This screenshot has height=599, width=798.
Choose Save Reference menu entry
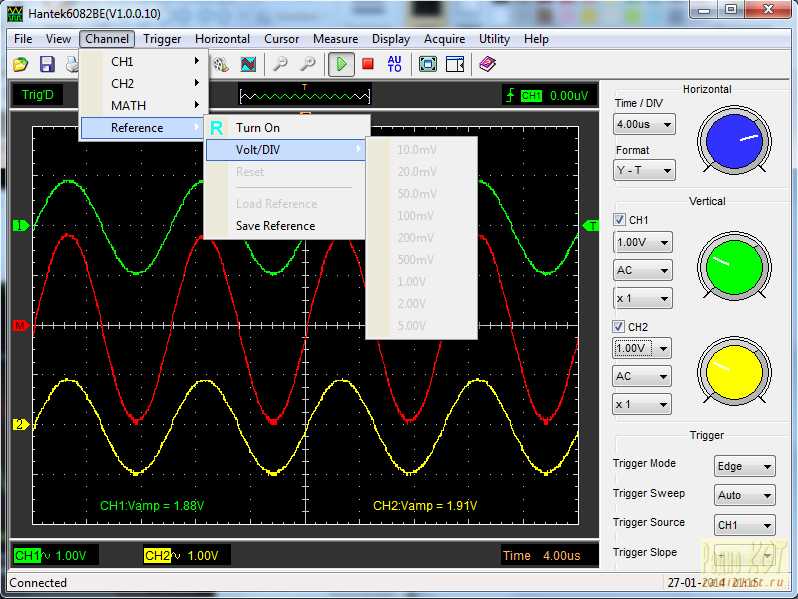pos(275,226)
